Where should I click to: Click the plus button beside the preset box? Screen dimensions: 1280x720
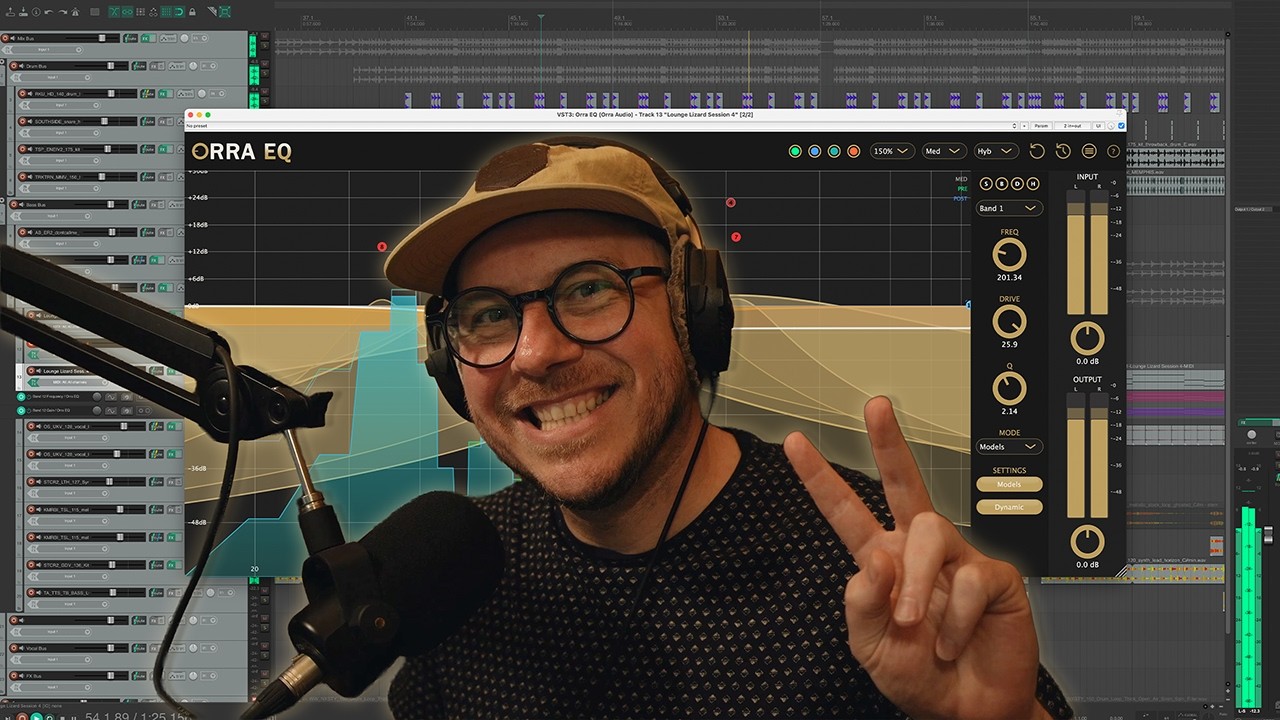pos(1024,126)
